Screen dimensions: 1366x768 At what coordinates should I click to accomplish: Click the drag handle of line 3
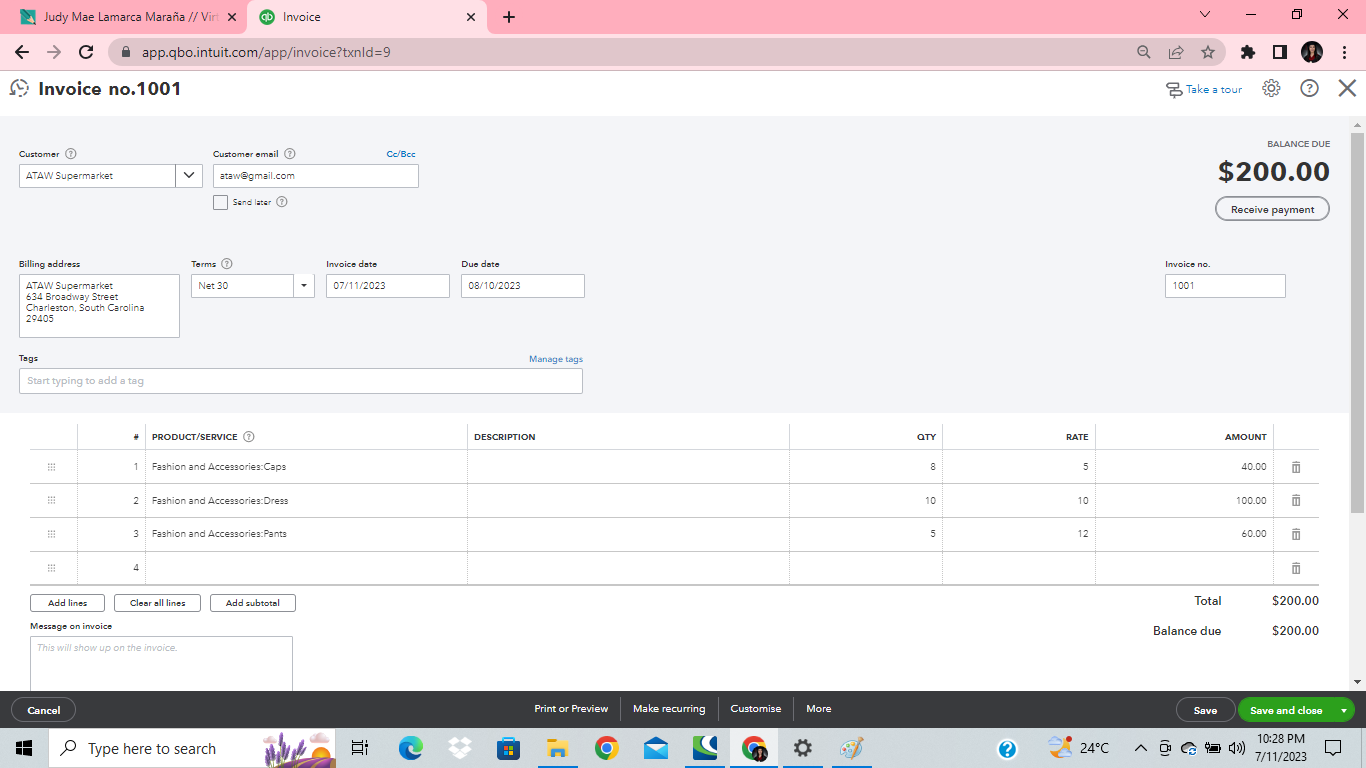52,534
